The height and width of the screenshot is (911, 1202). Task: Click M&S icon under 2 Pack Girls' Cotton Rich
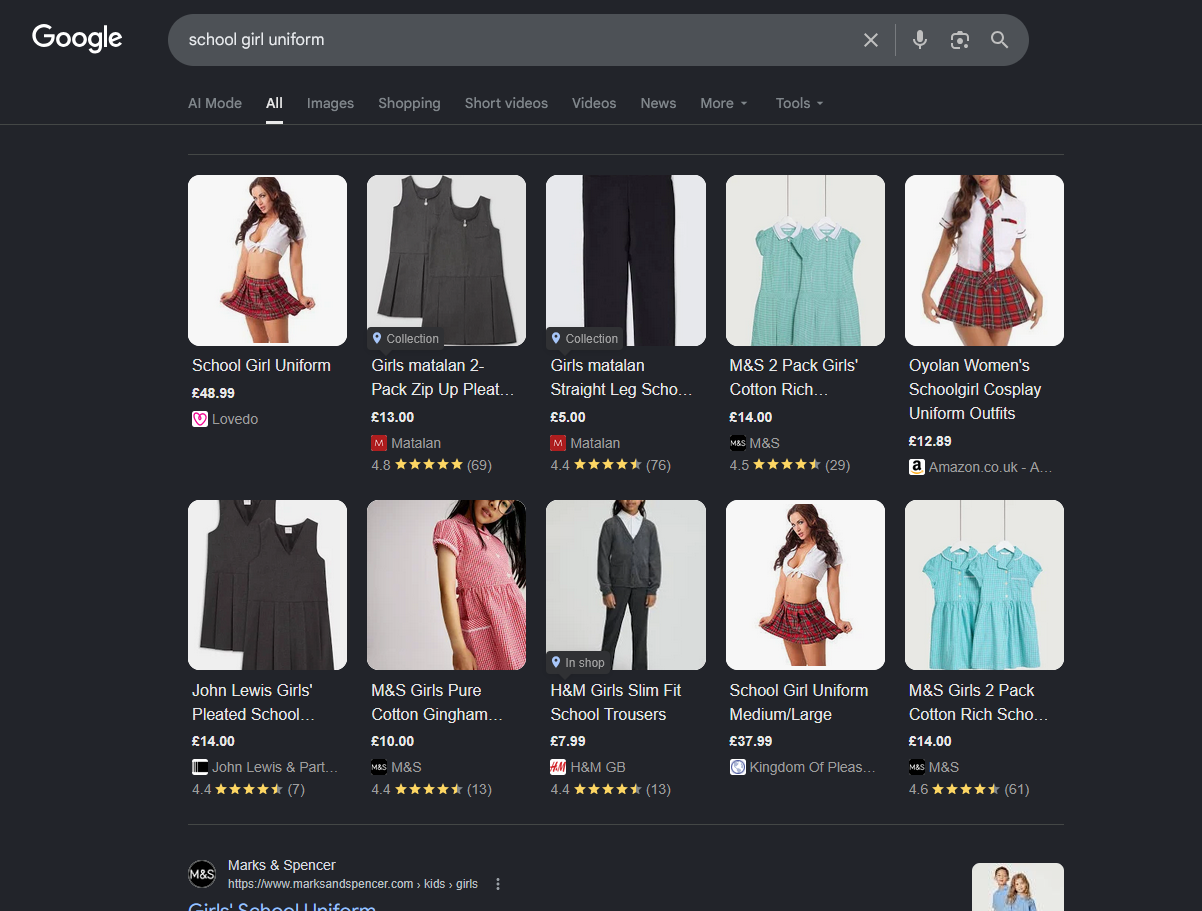[738, 443]
